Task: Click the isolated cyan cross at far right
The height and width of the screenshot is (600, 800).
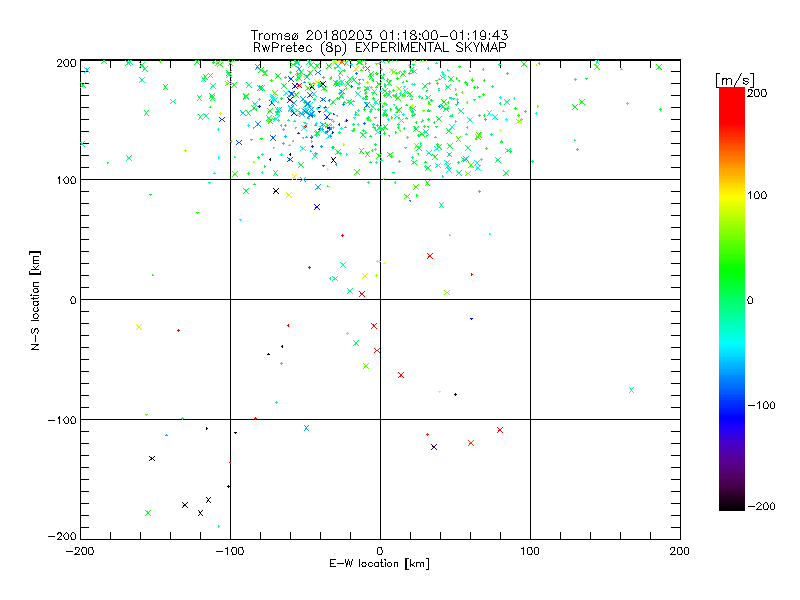Action: point(631,390)
